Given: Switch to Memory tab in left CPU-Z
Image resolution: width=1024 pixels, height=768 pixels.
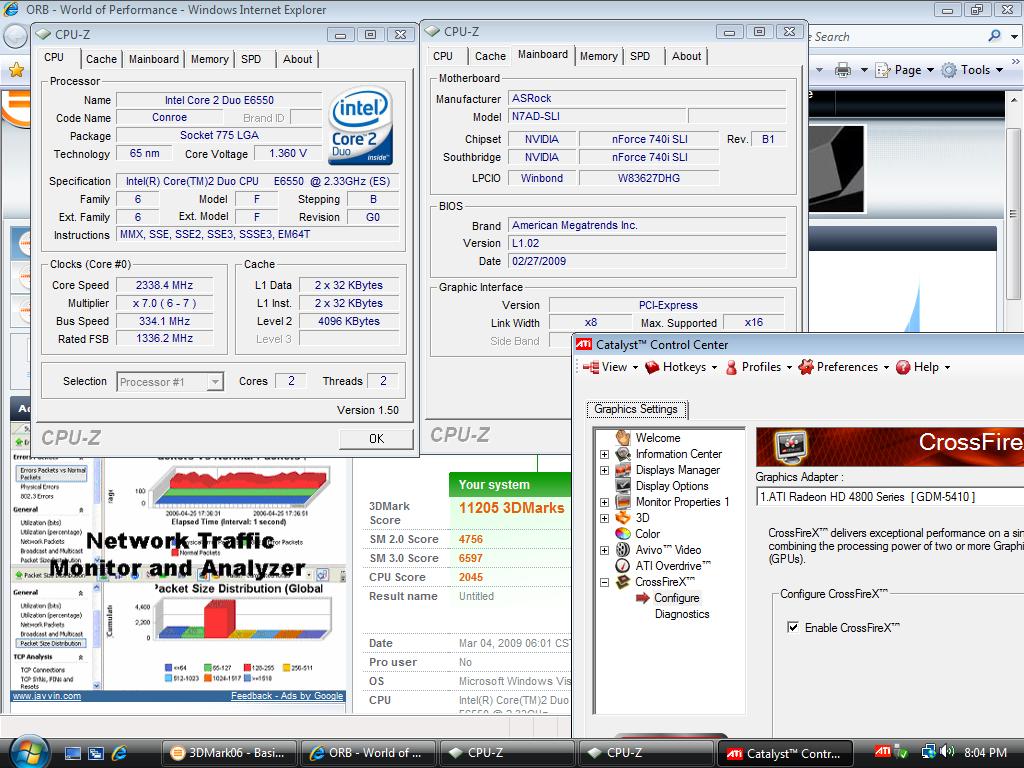Looking at the screenshot, I should (210, 59).
